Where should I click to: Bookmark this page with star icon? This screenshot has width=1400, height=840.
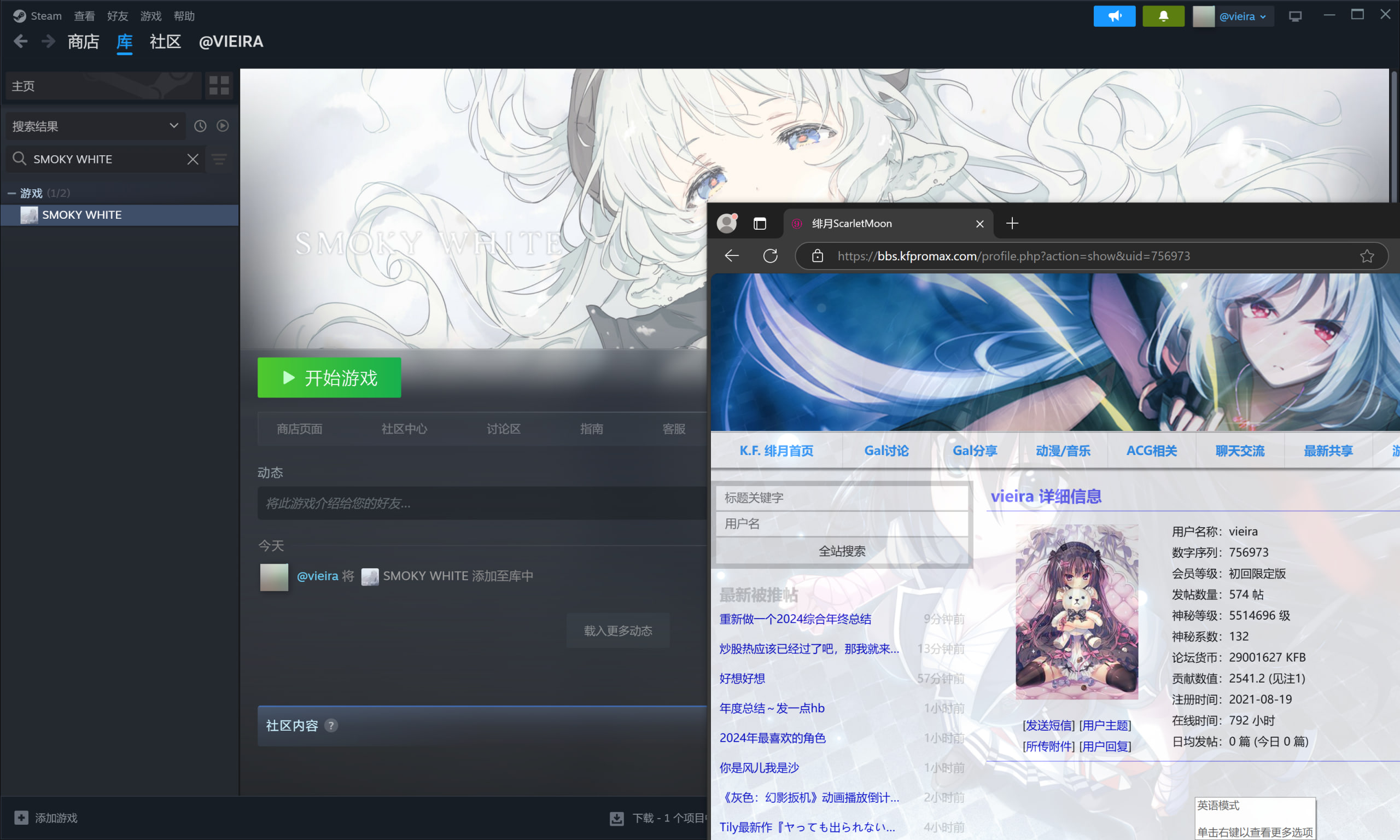coord(1367,256)
